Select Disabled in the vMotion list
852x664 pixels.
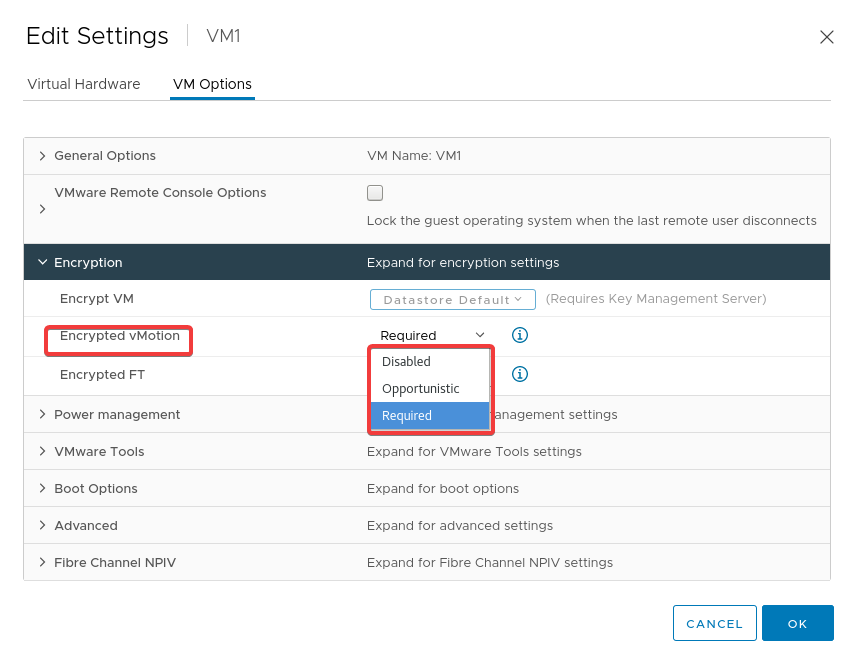pos(430,361)
